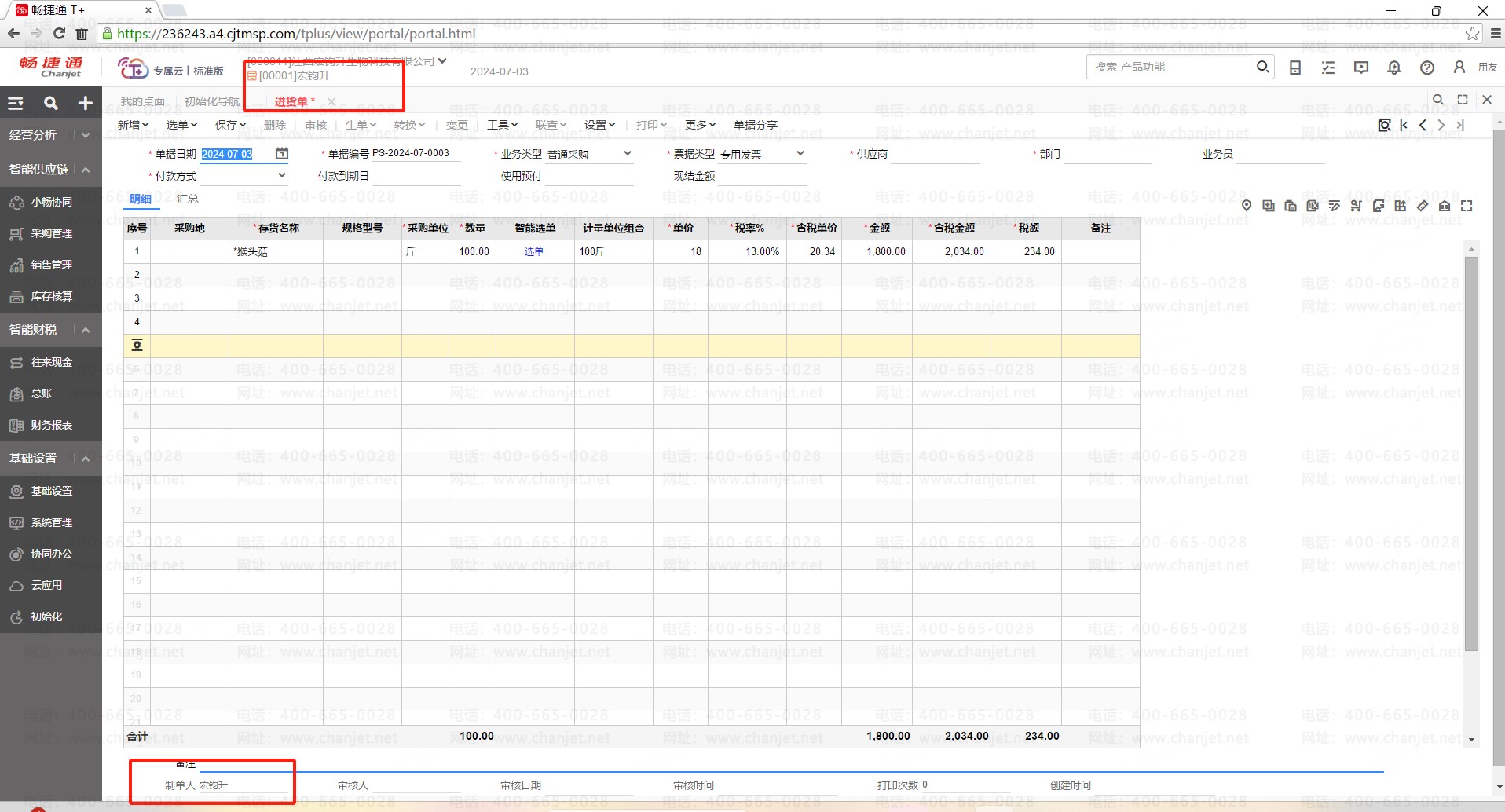Image resolution: width=1505 pixels, height=812 pixels.
Task: Click the 搜索-产品功能 search field
Action: 1169,68
